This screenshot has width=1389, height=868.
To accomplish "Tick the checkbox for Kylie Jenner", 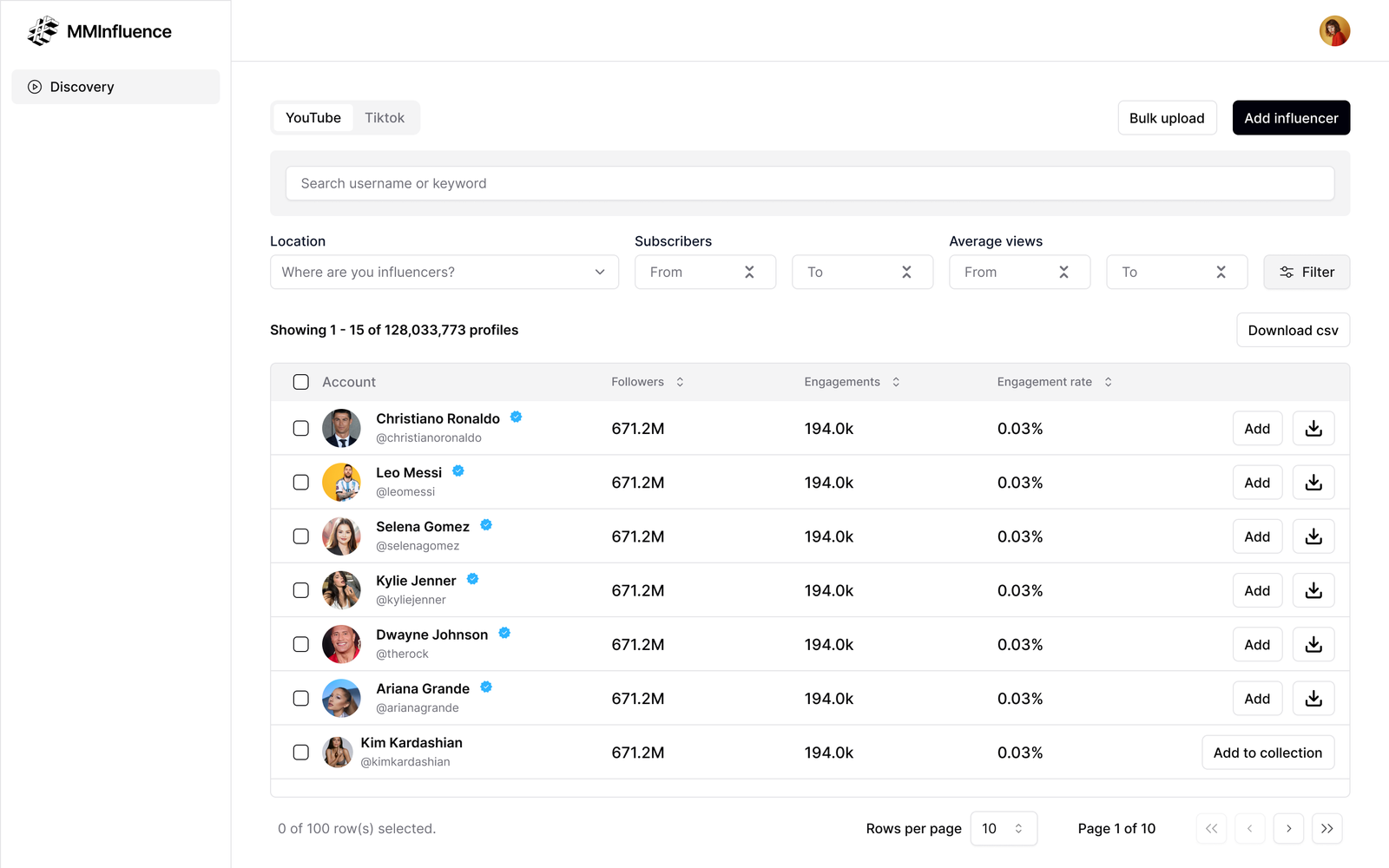I will (301, 590).
